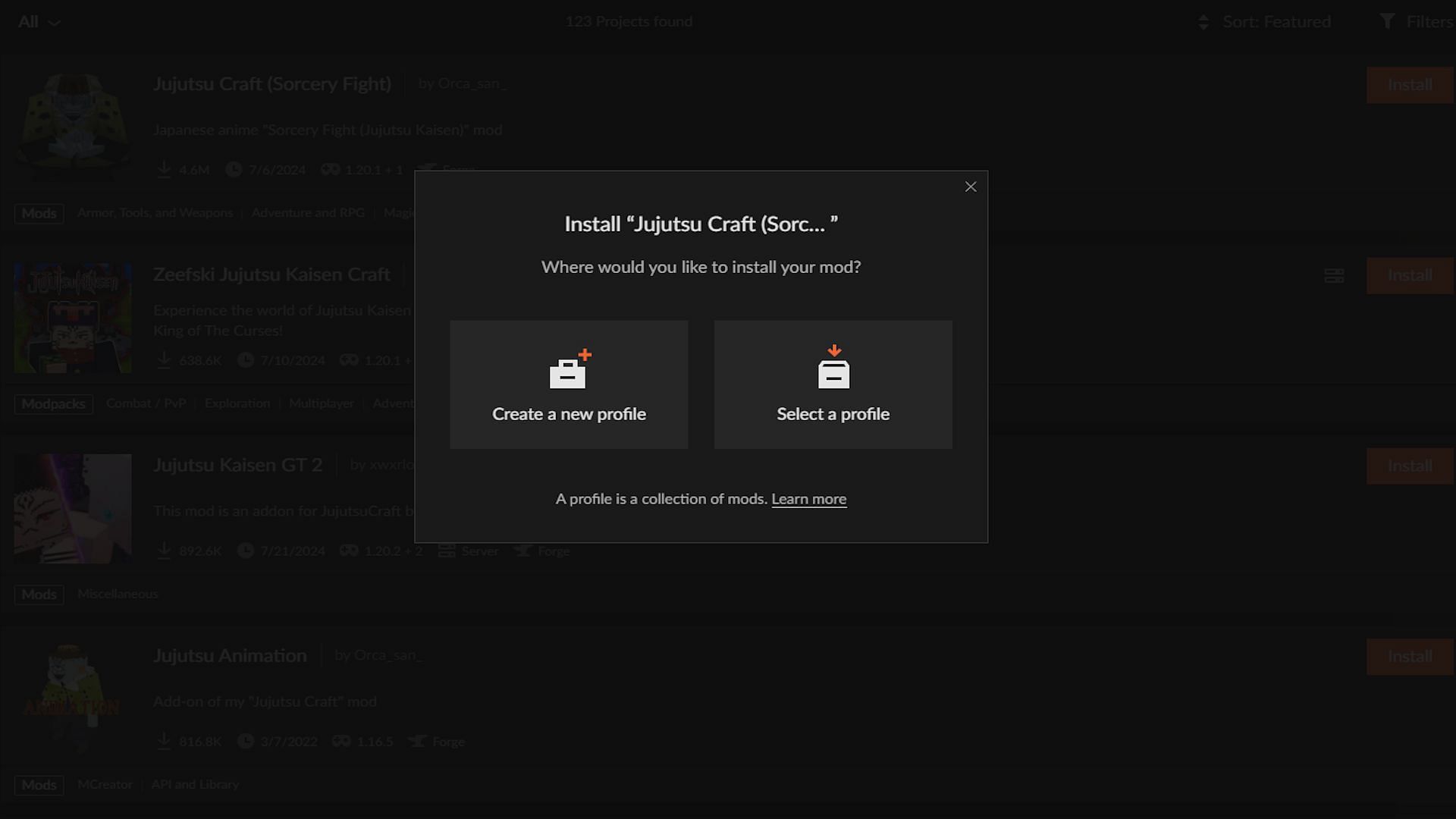Select the Modpacks tab filter
1456x819 pixels.
[53, 403]
